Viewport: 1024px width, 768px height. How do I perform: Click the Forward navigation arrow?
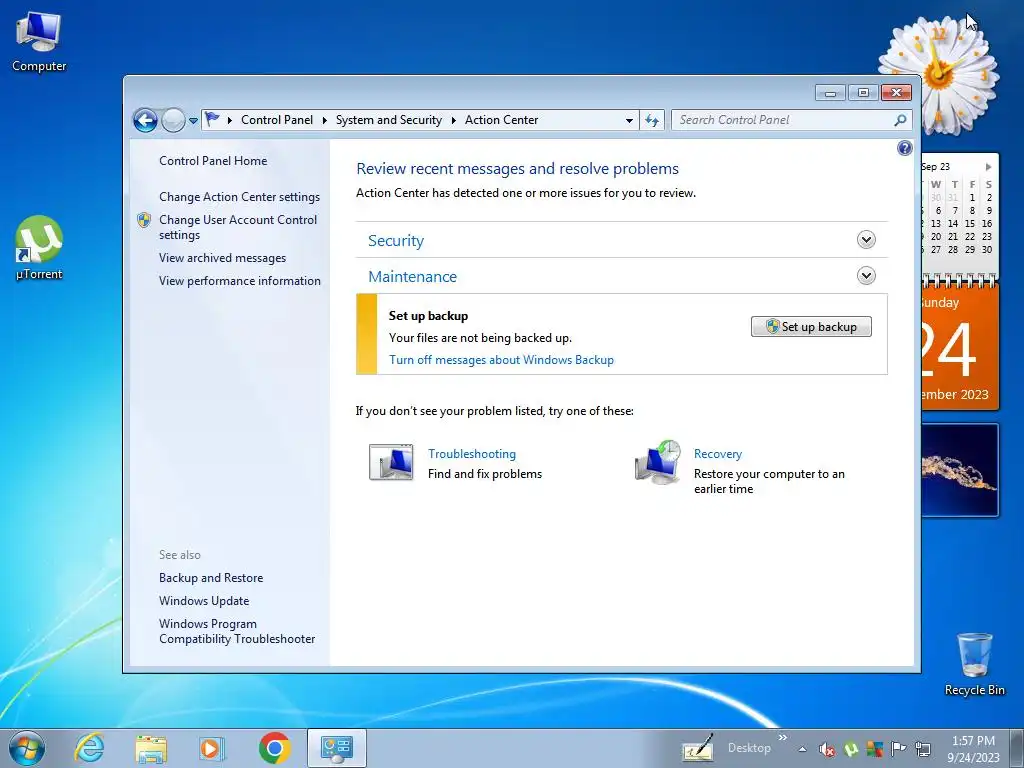point(173,120)
